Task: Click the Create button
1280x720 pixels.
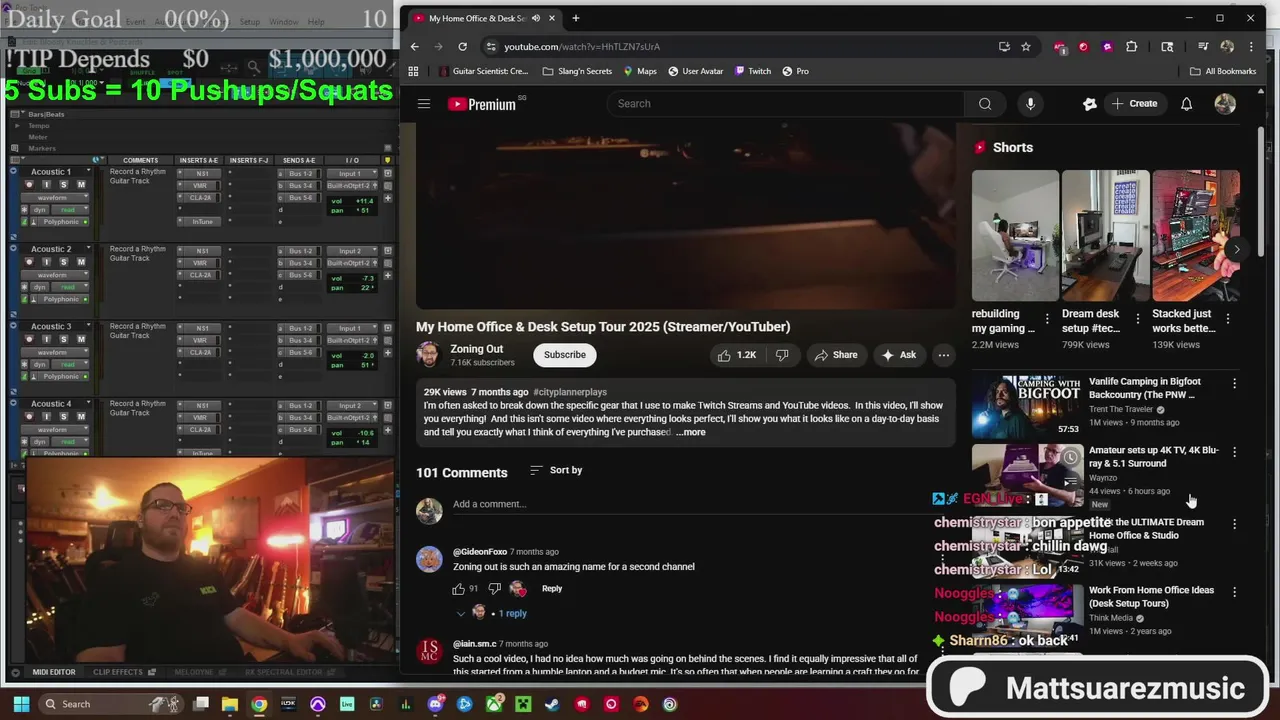Action: point(1134,104)
